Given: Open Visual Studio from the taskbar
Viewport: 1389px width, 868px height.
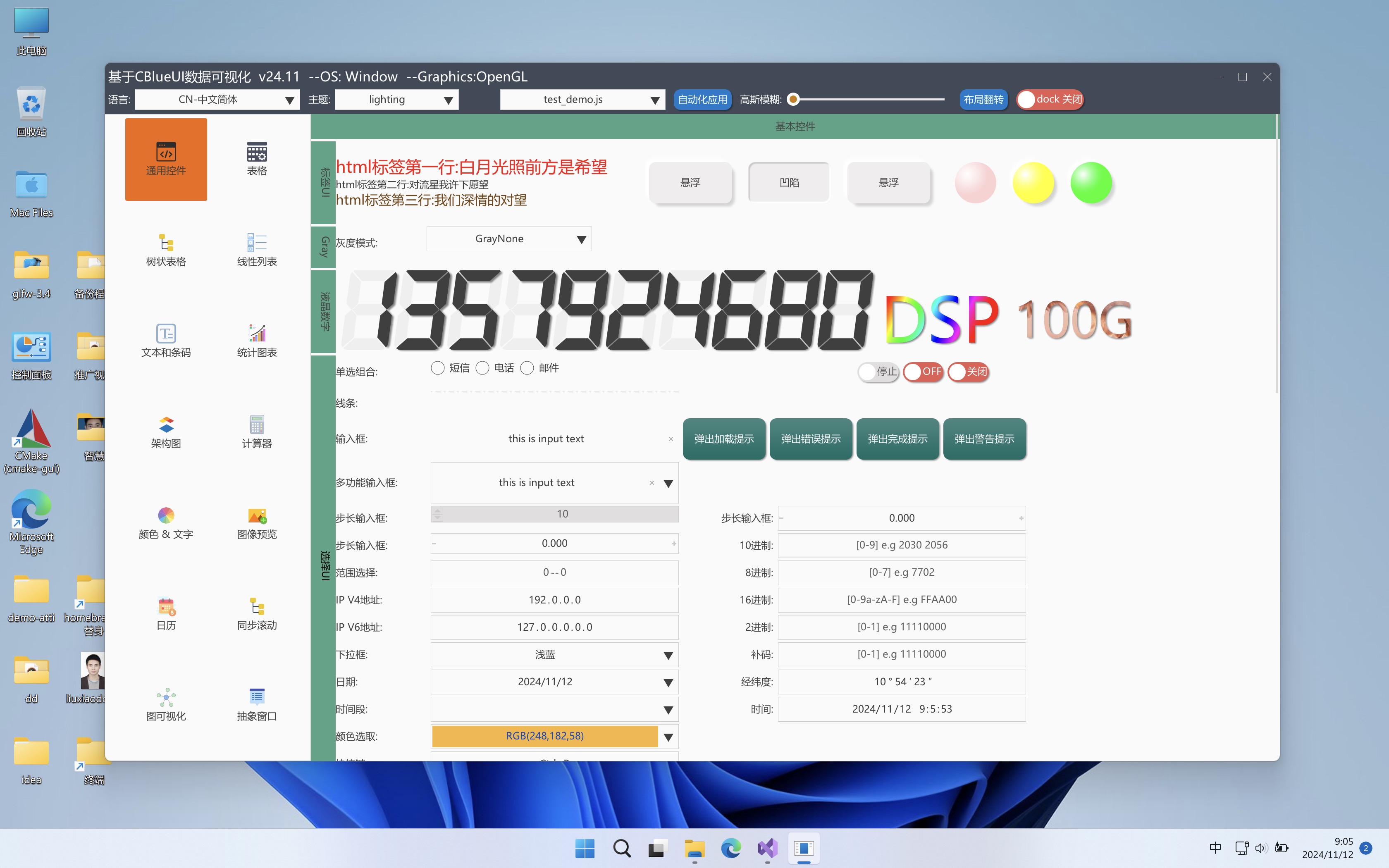Looking at the screenshot, I should point(767,849).
